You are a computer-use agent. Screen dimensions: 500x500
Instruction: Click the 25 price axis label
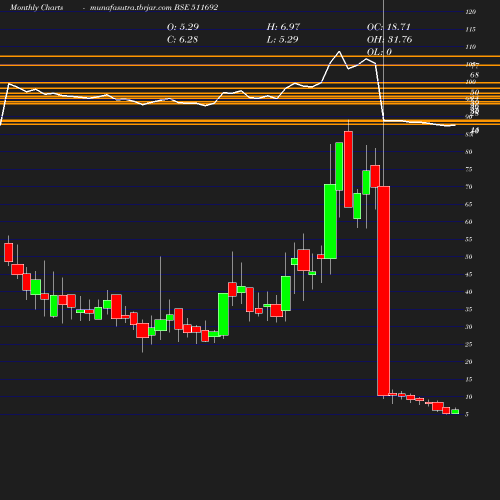click(x=469, y=344)
